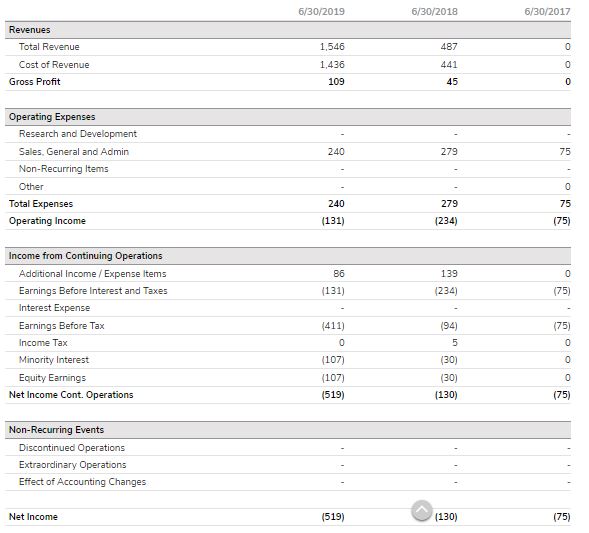This screenshot has height=533, width=589.
Task: Click the Research and Development row label
Action: pyautogui.click(x=78, y=134)
